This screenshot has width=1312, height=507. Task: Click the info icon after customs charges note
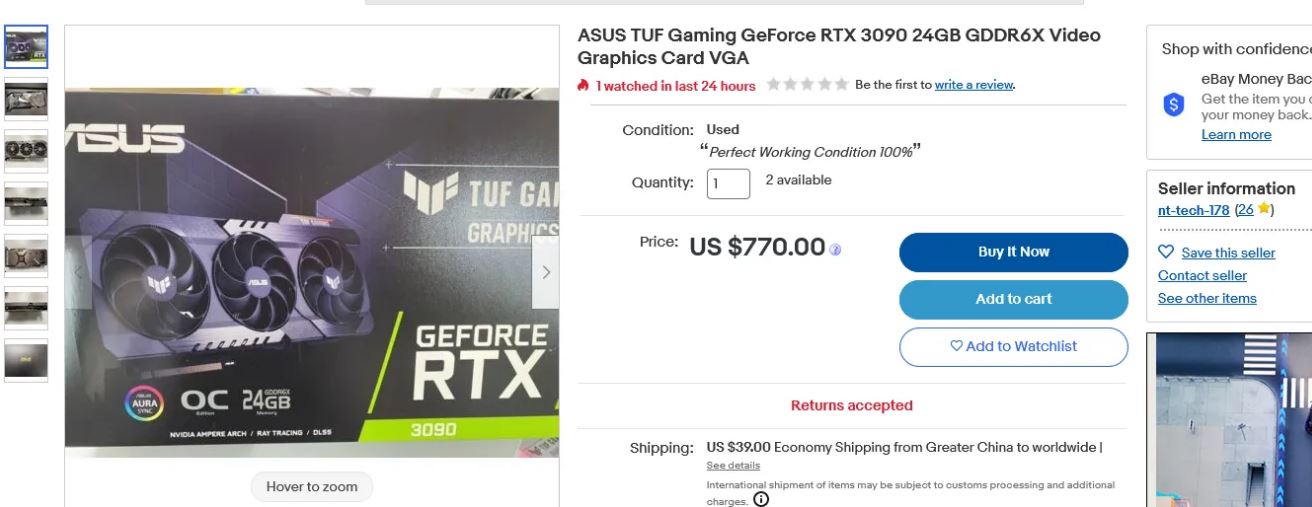coord(761,499)
